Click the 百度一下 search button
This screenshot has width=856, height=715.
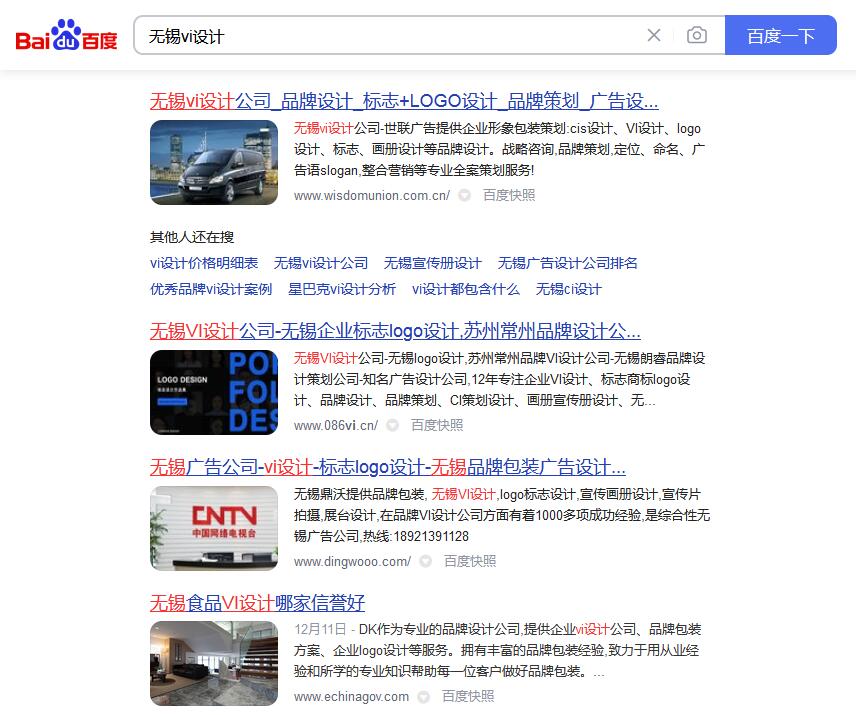(x=781, y=35)
